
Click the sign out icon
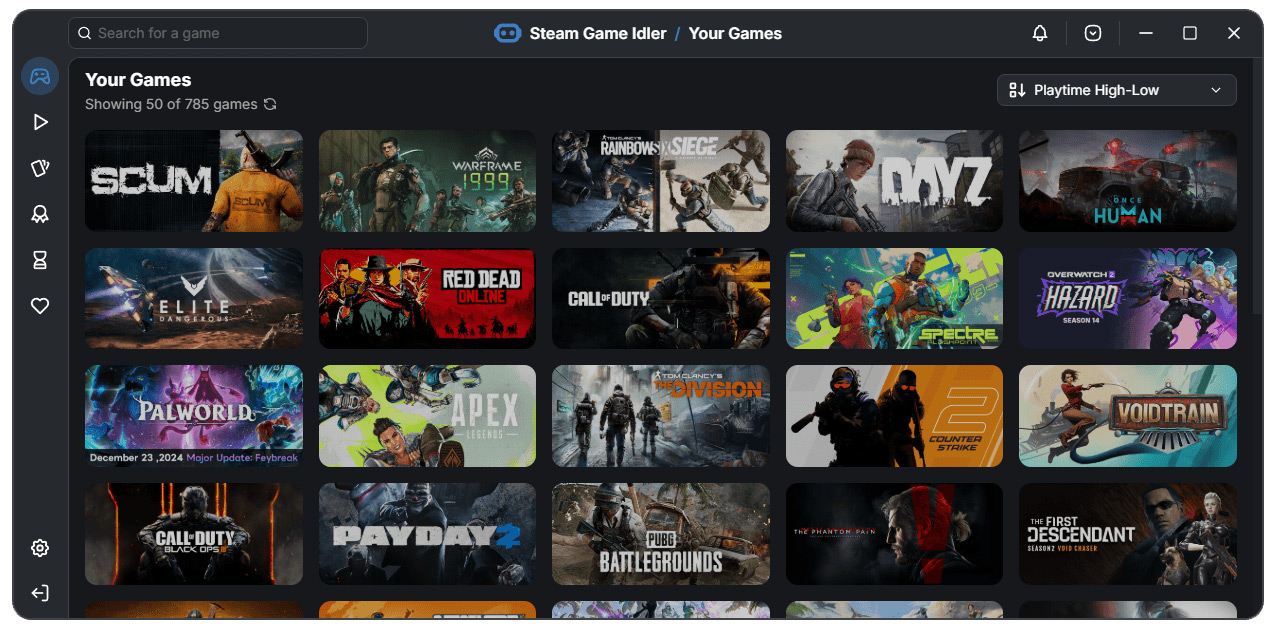(40, 594)
